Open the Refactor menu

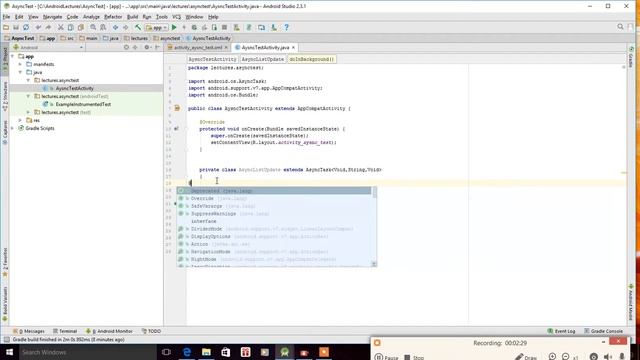pyautogui.click(x=113, y=17)
